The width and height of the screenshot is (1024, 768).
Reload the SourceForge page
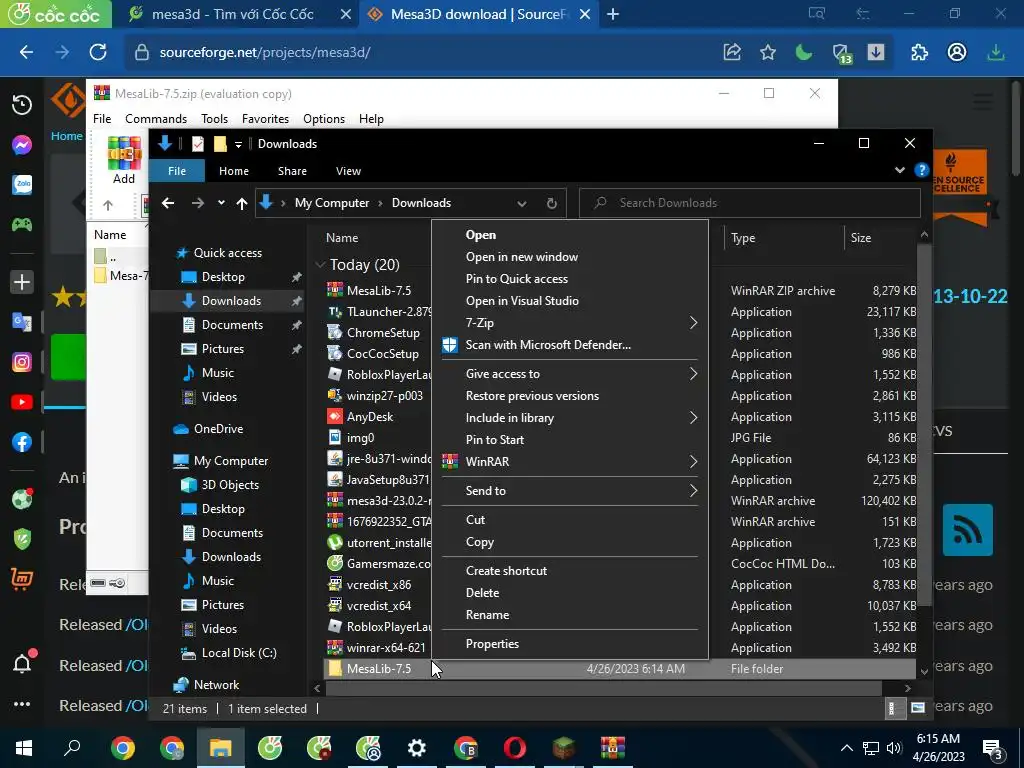(x=98, y=52)
